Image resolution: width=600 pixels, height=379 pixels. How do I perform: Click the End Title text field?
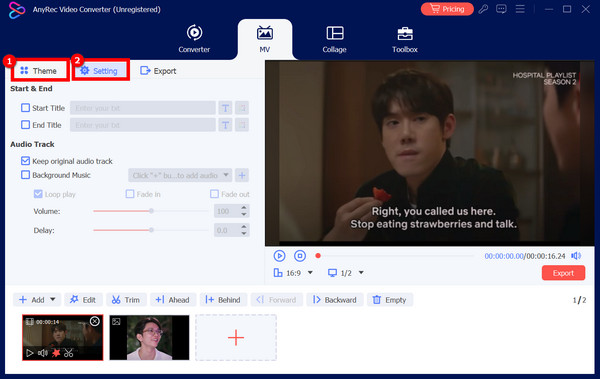(x=143, y=125)
